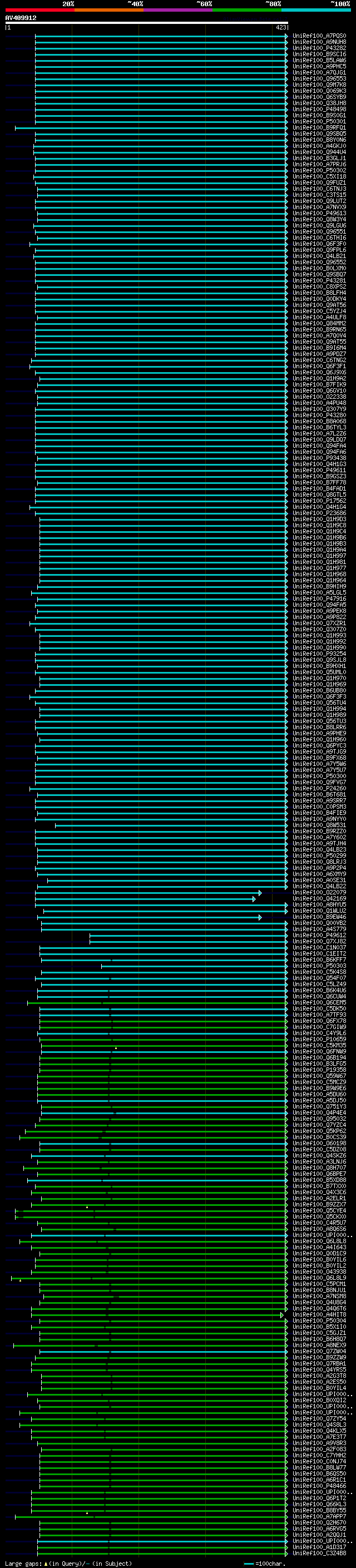Click the yellow gap triangle in the legend
This screenshot has height=1568, width=356.
pyautogui.click(x=46, y=1564)
